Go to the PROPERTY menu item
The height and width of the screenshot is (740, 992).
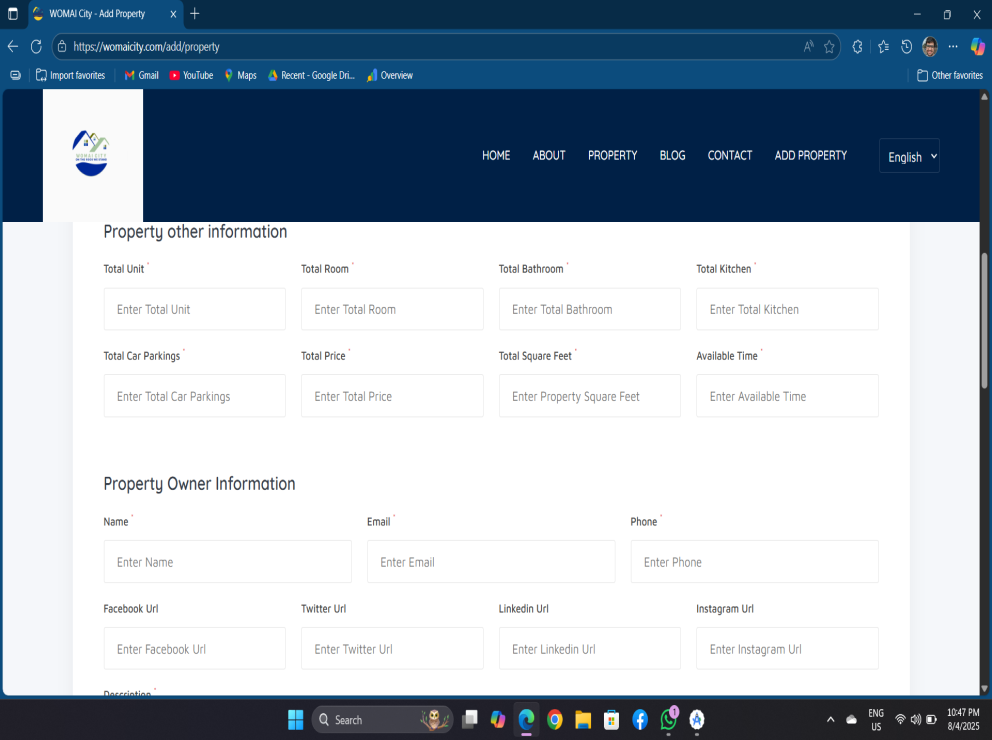(x=612, y=155)
